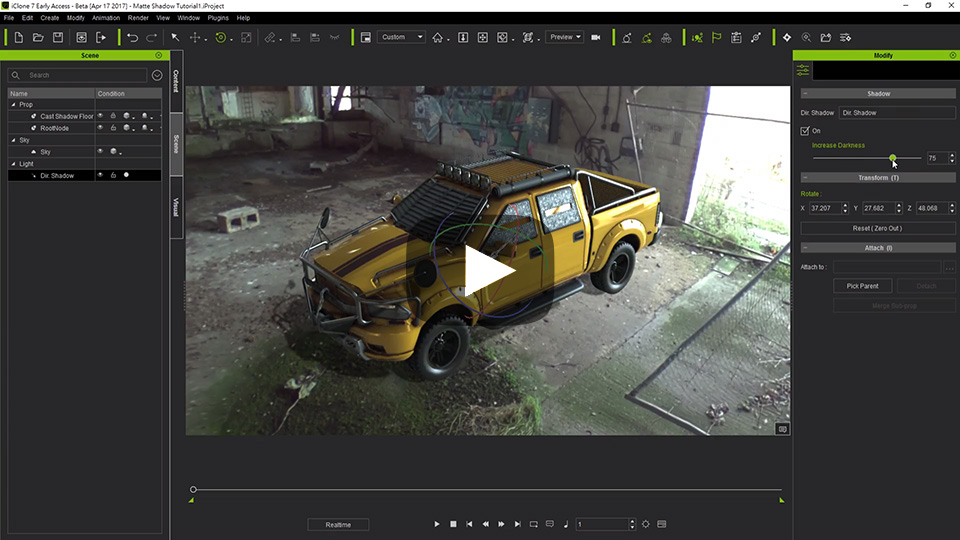Viewport: 960px width, 540px height.
Task: Toggle the shadow On checkbox
Action: pos(805,131)
